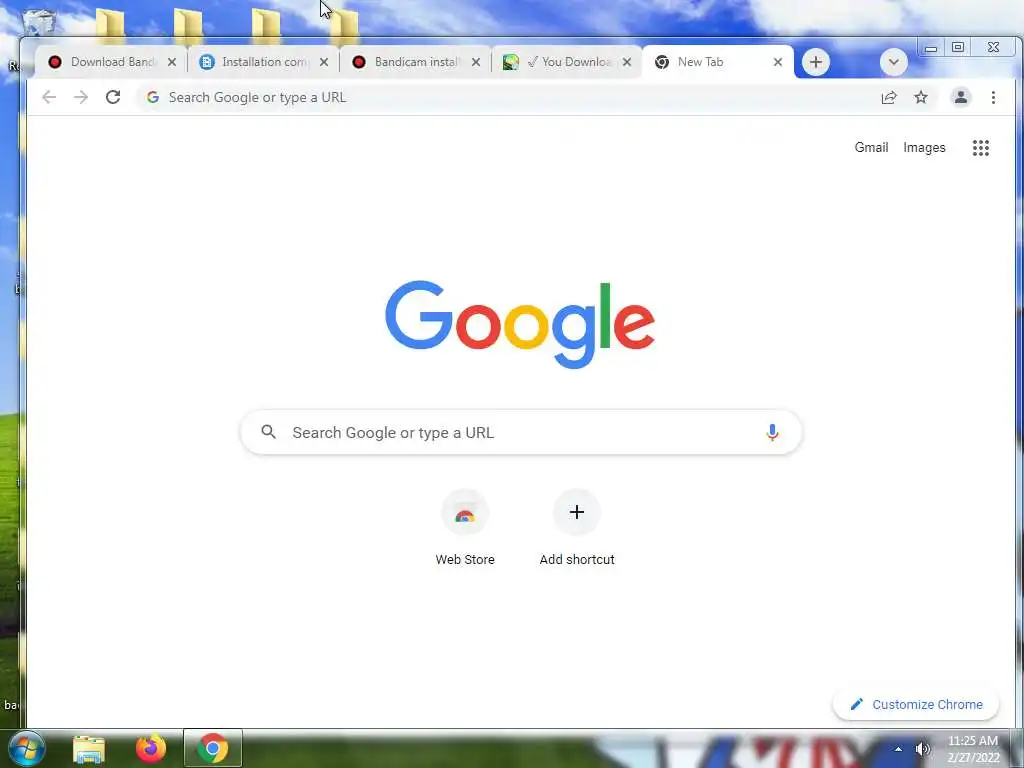Click the magnifier icon in the search box
This screenshot has width=1024, height=768.
tap(268, 432)
